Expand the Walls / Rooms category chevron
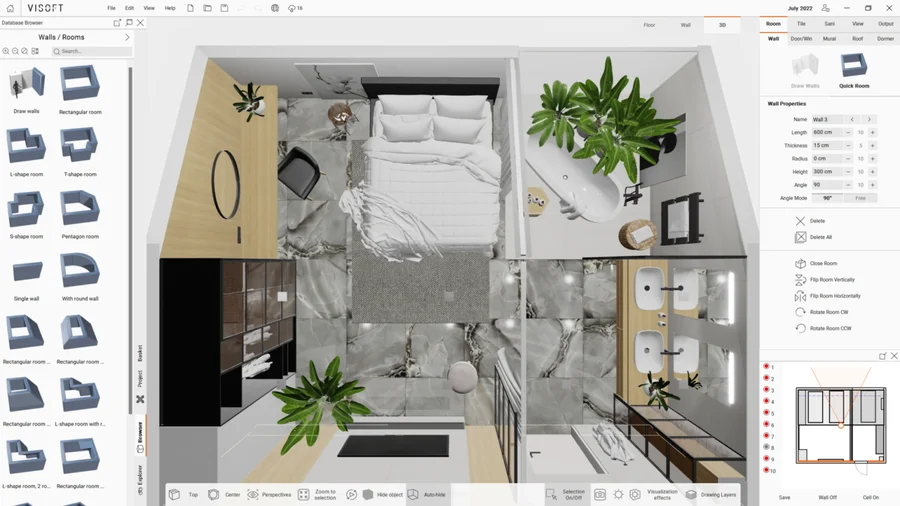Viewport: 900px width, 506px height. [x=127, y=37]
